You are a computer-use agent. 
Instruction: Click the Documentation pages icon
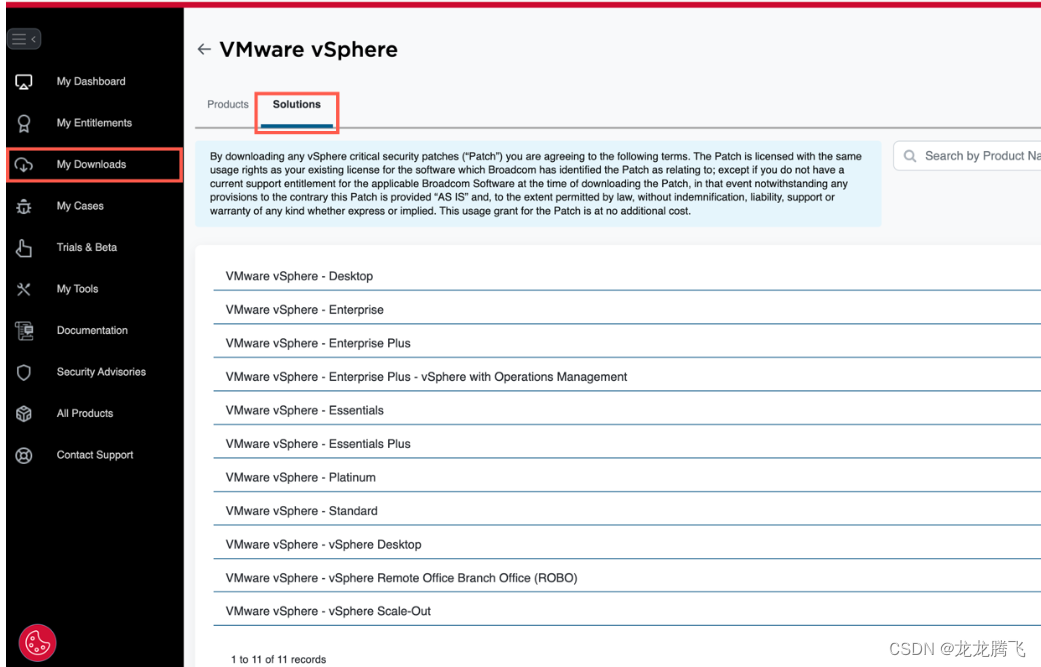click(24, 331)
